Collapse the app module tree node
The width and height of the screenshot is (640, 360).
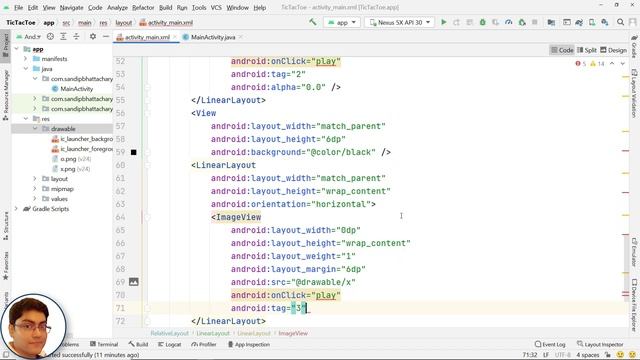point(16,49)
